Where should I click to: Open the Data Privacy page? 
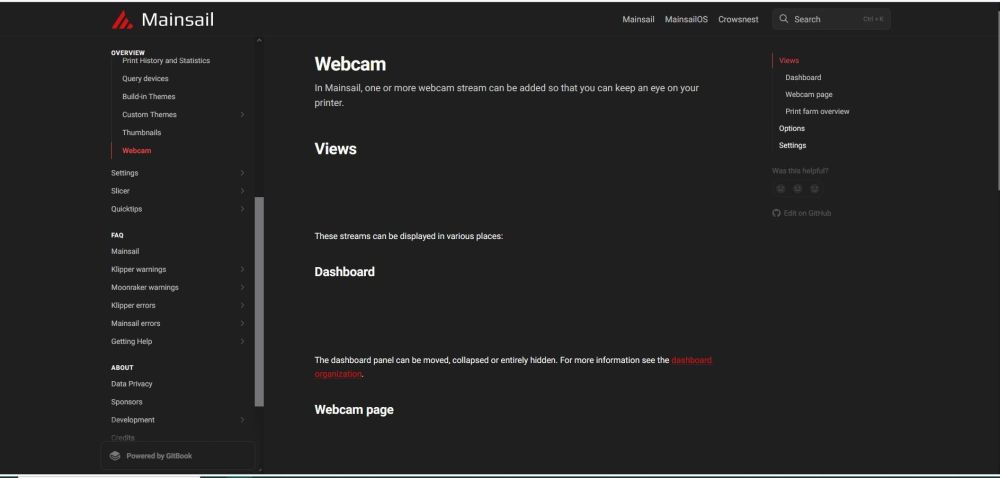click(x=131, y=384)
